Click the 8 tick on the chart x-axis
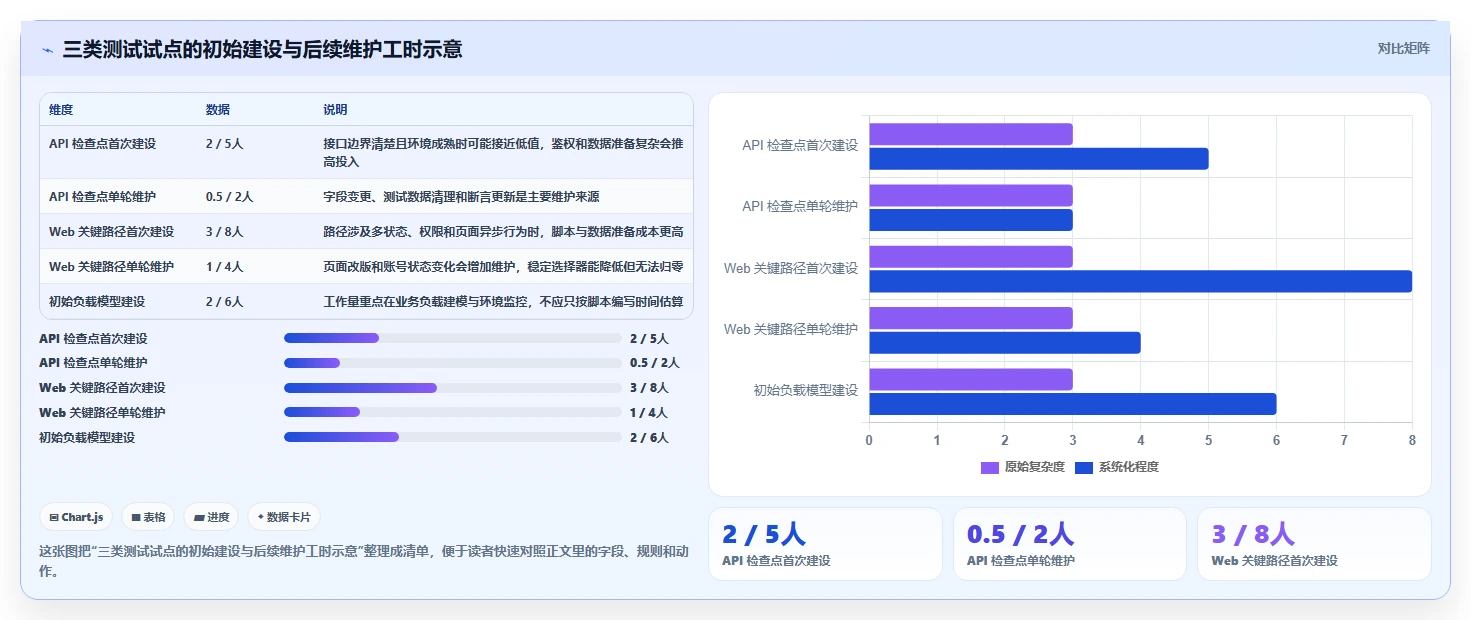 pos(1412,440)
